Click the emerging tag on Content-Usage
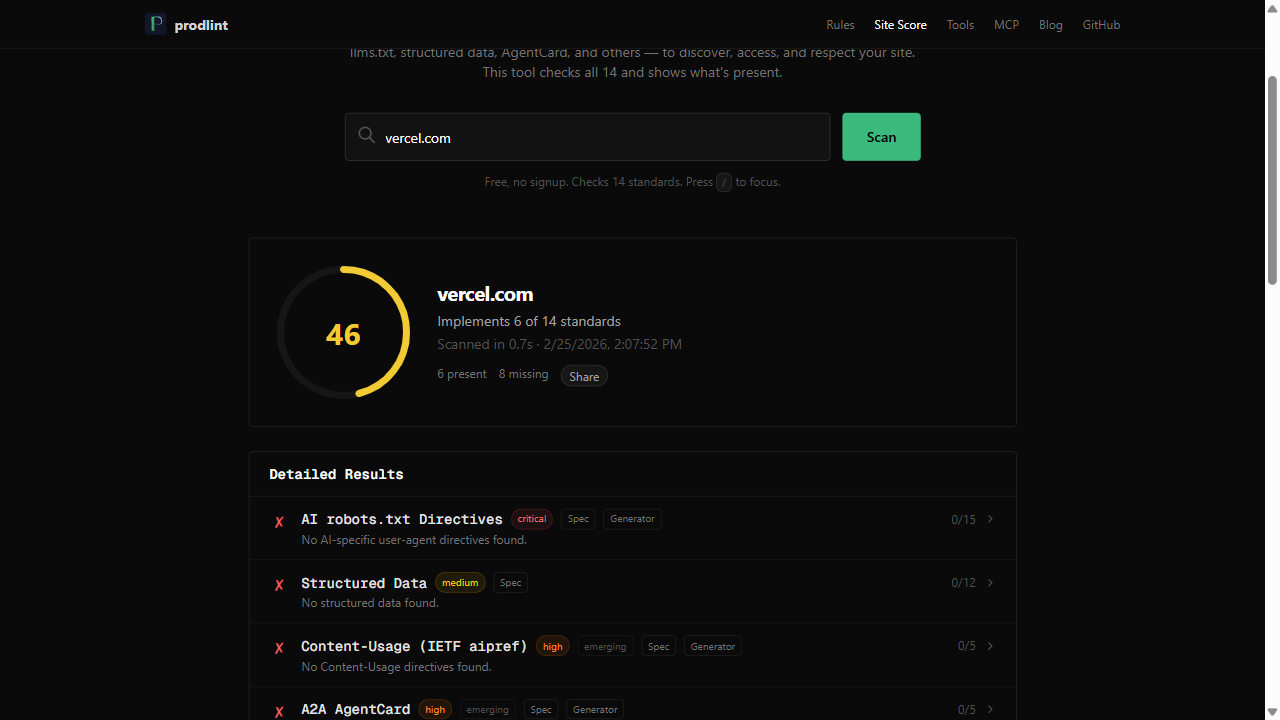The image size is (1280, 720). (605, 647)
